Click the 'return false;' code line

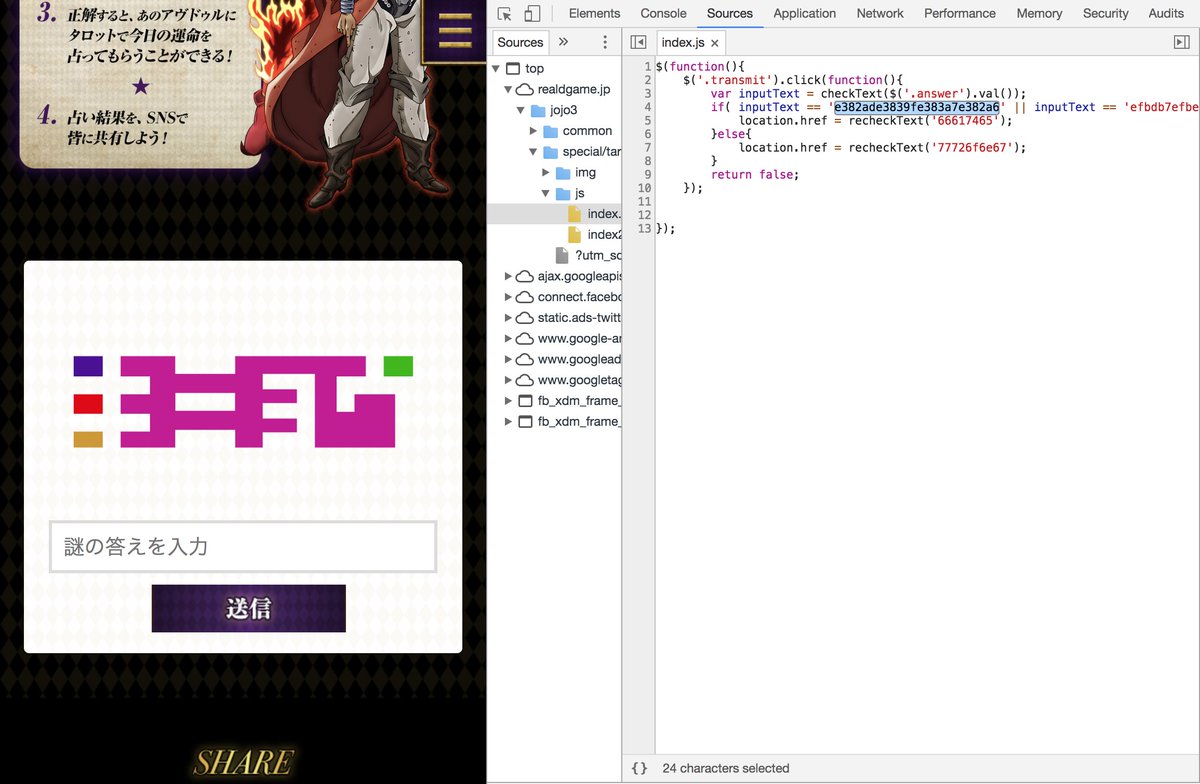(755, 174)
